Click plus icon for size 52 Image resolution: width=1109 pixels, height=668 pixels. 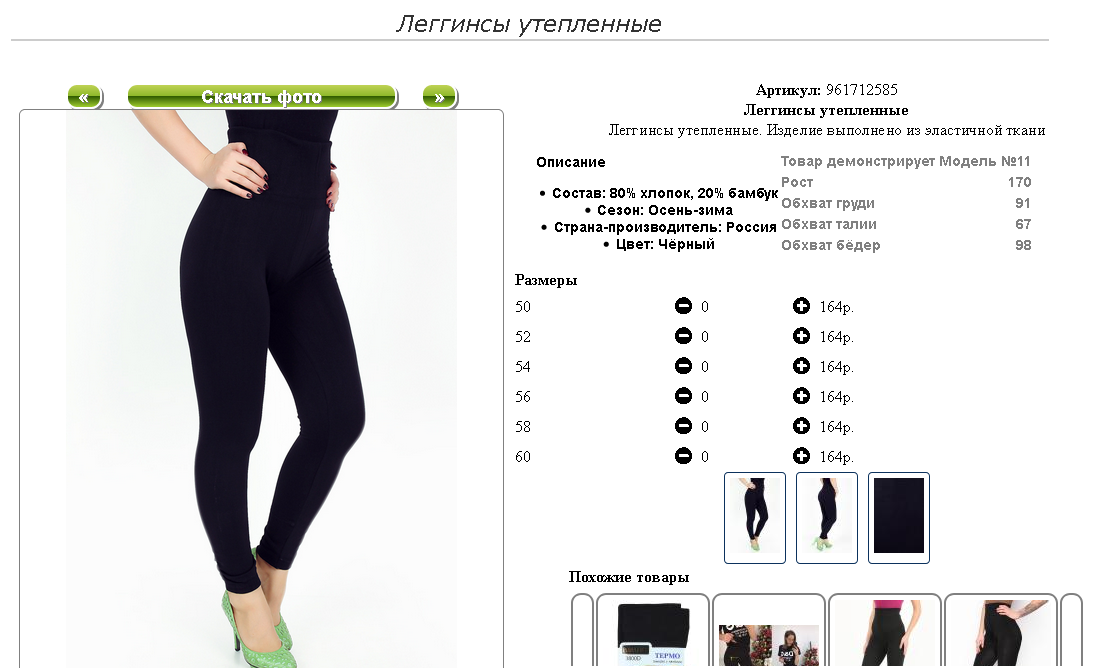coord(801,335)
